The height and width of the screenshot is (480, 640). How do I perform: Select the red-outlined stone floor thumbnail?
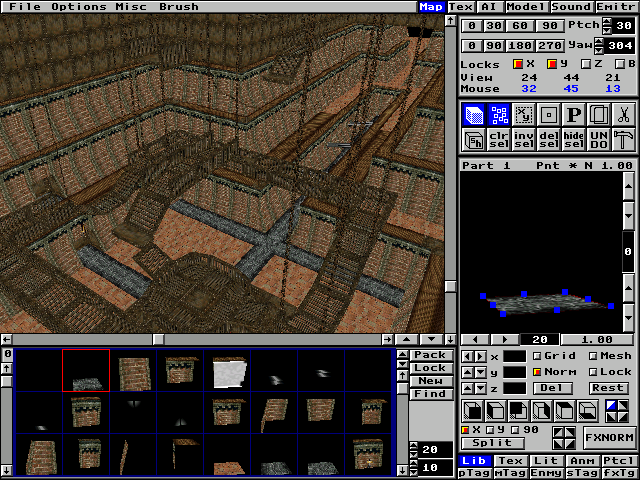click(x=86, y=370)
